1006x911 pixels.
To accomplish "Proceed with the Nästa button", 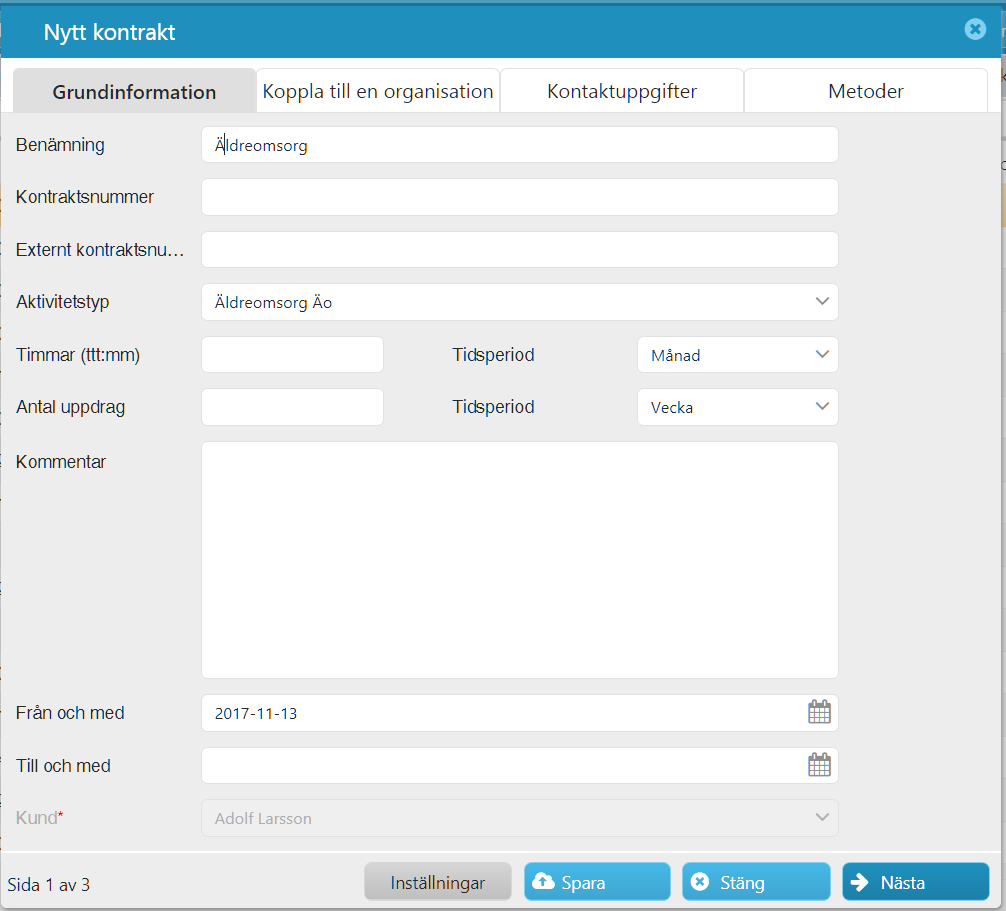I will tap(916, 882).
